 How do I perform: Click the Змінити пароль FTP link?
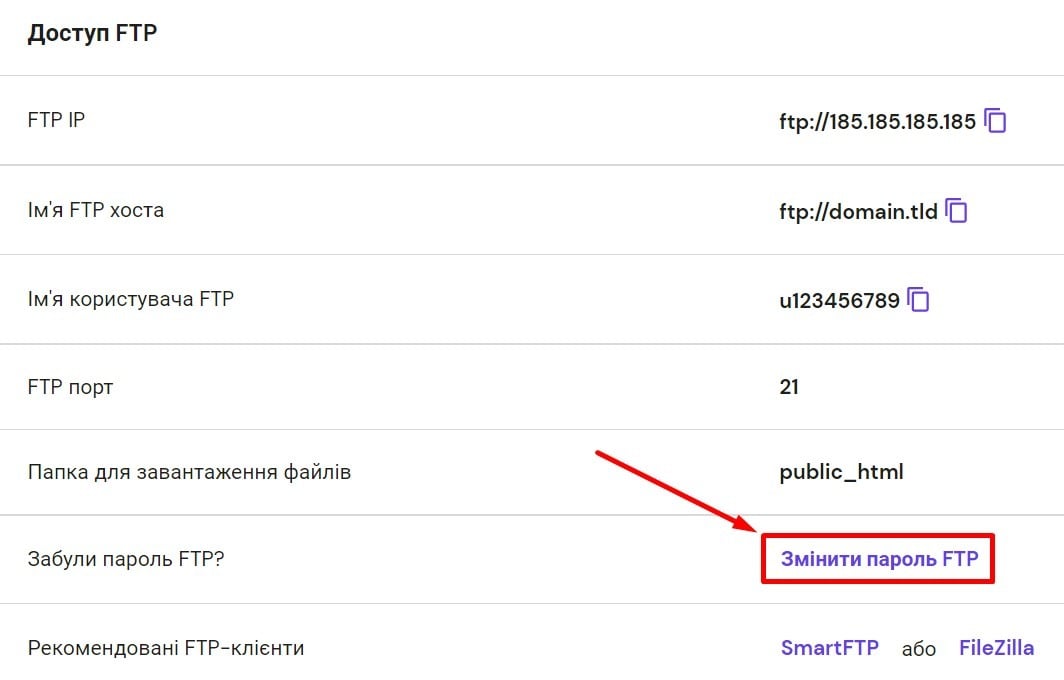click(x=878, y=559)
